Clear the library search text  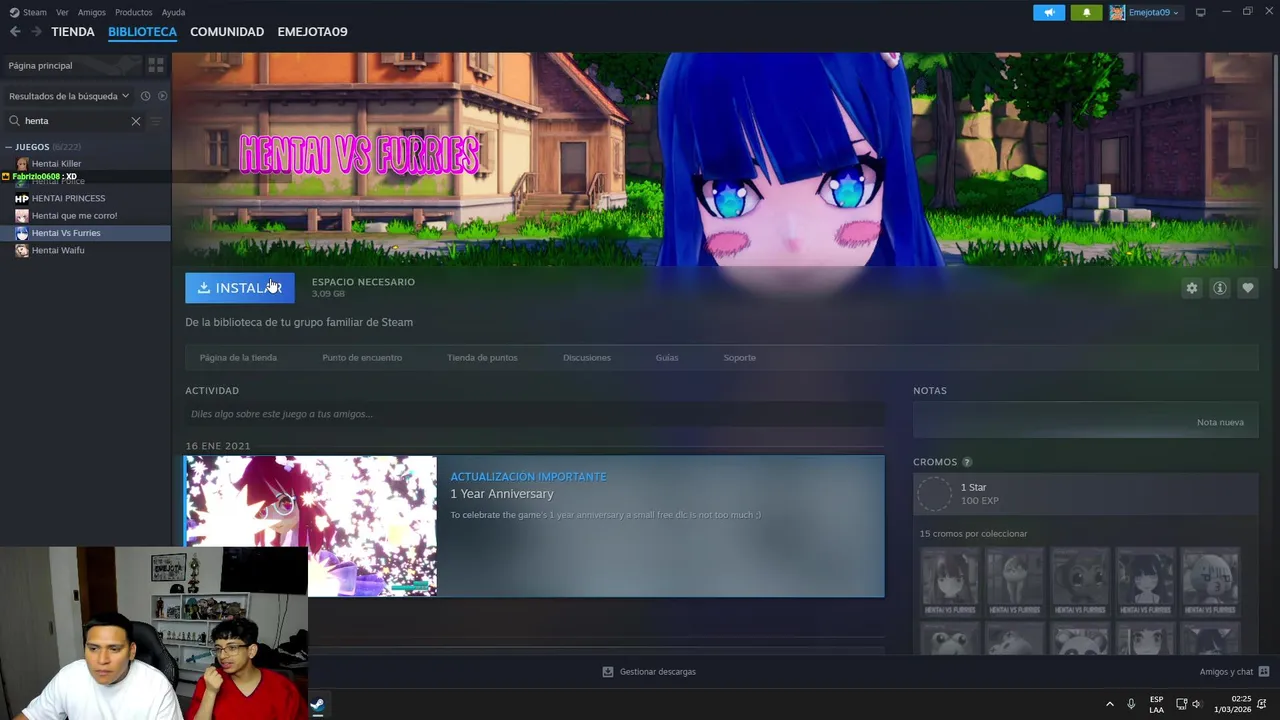pos(136,121)
